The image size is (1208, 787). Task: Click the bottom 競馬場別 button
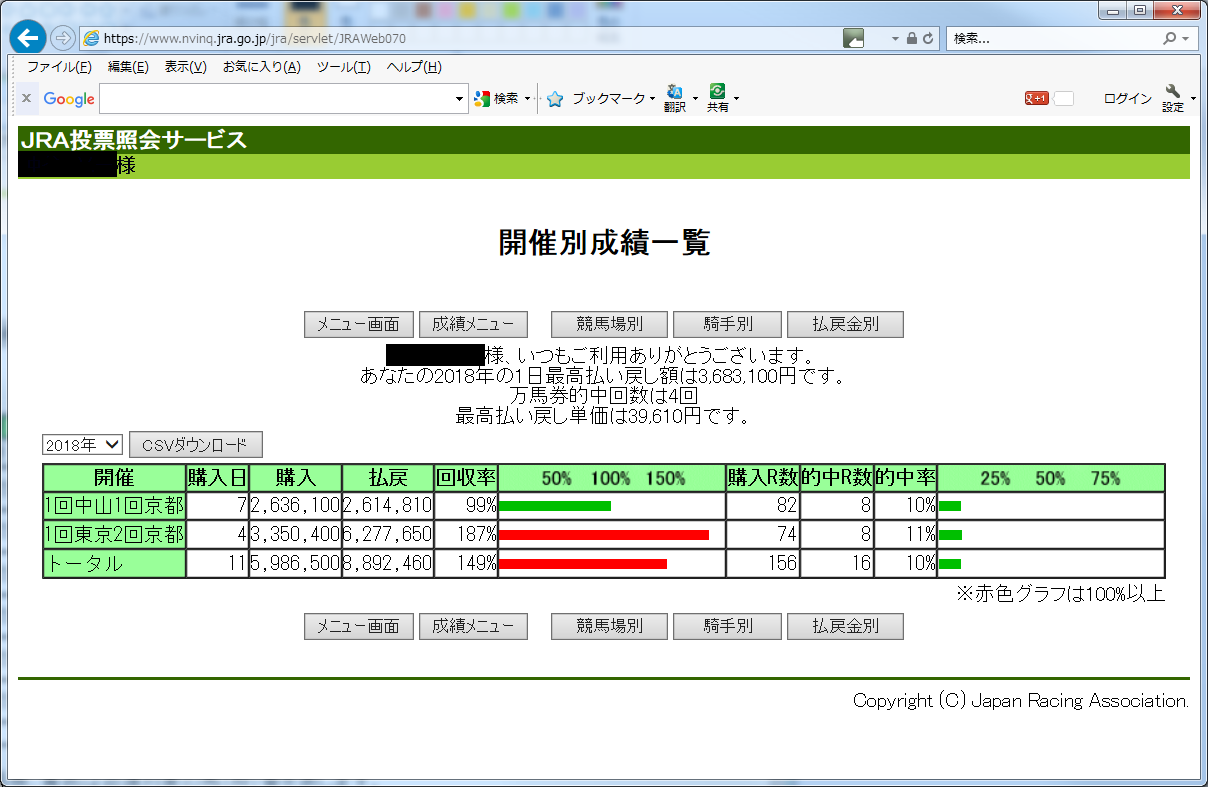[x=609, y=626]
